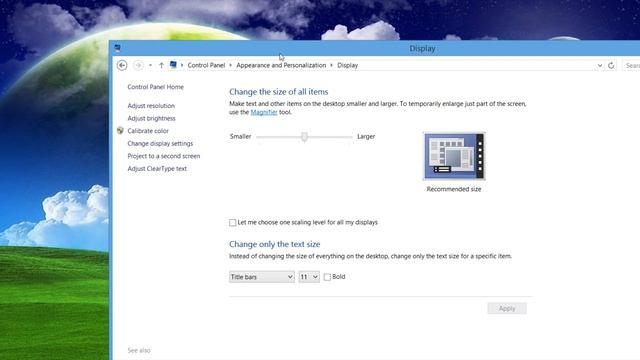Viewport: 640px width, 360px height.
Task: Click the Smaller-Larger size slider thumb
Action: (x=304, y=137)
